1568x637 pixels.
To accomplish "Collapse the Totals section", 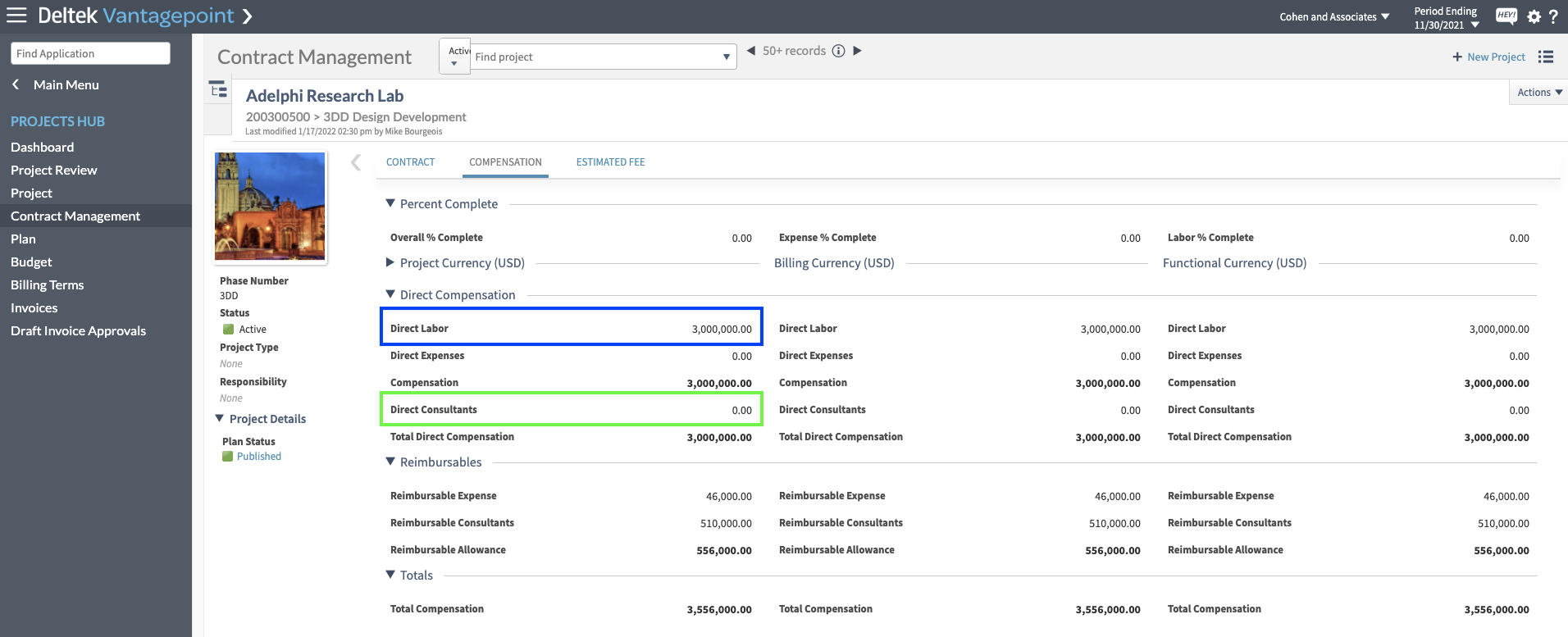I will point(390,575).
